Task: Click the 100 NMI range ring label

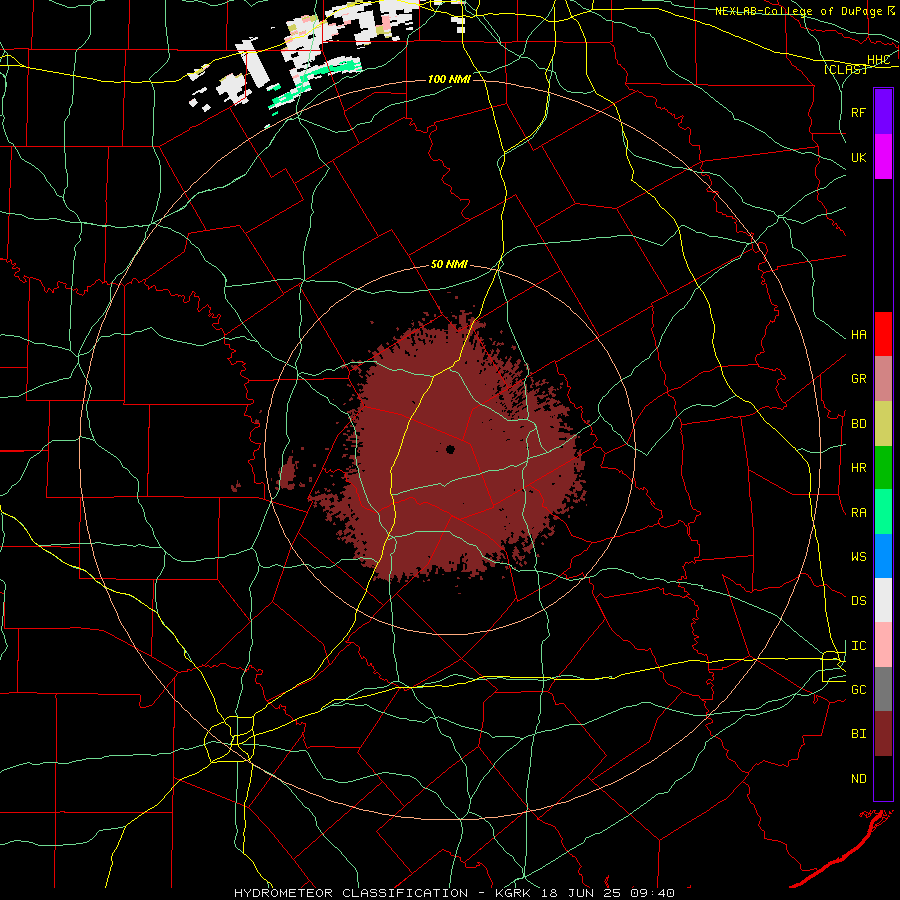Action: [x=449, y=79]
